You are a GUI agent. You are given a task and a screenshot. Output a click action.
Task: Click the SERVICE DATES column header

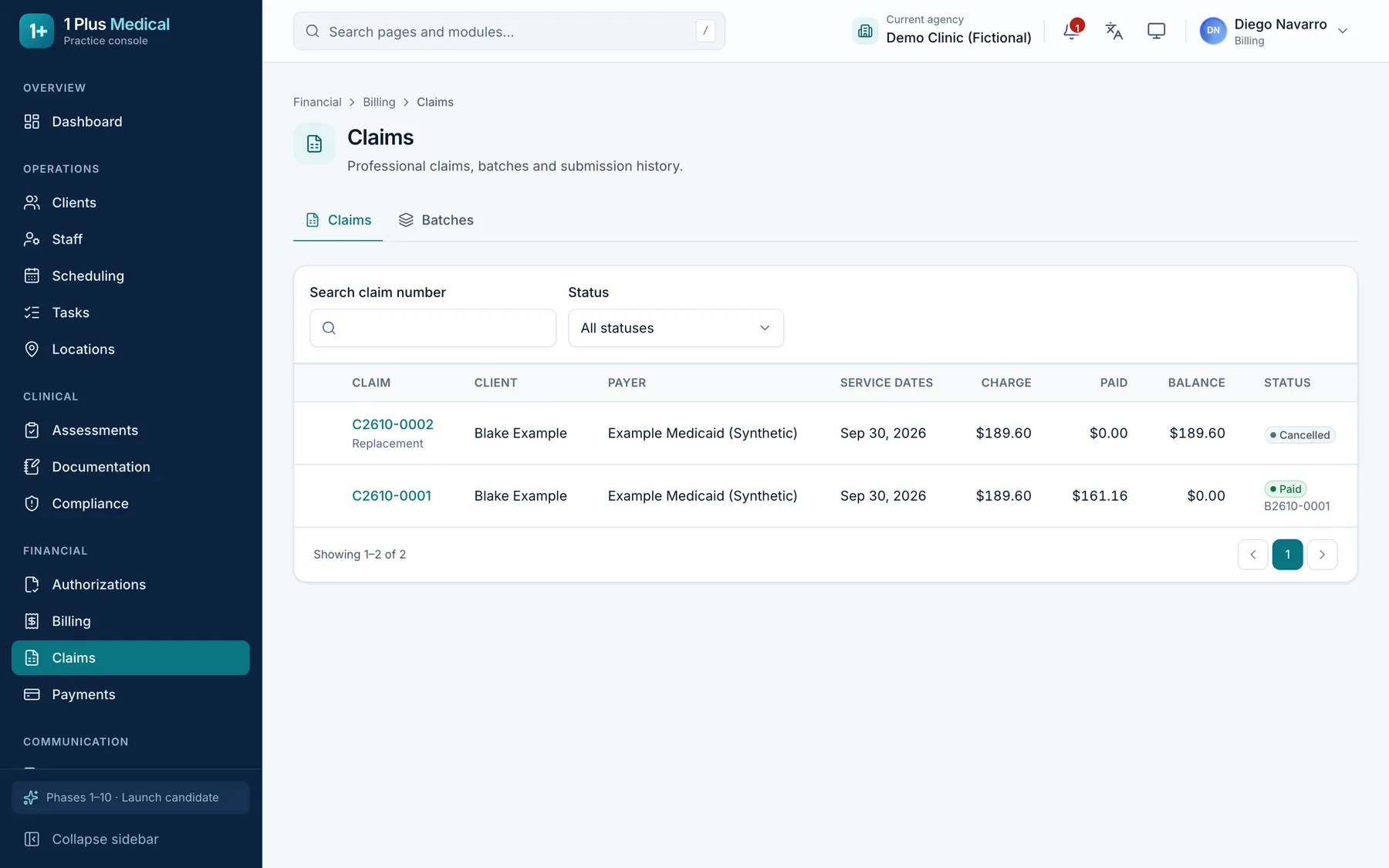click(887, 383)
